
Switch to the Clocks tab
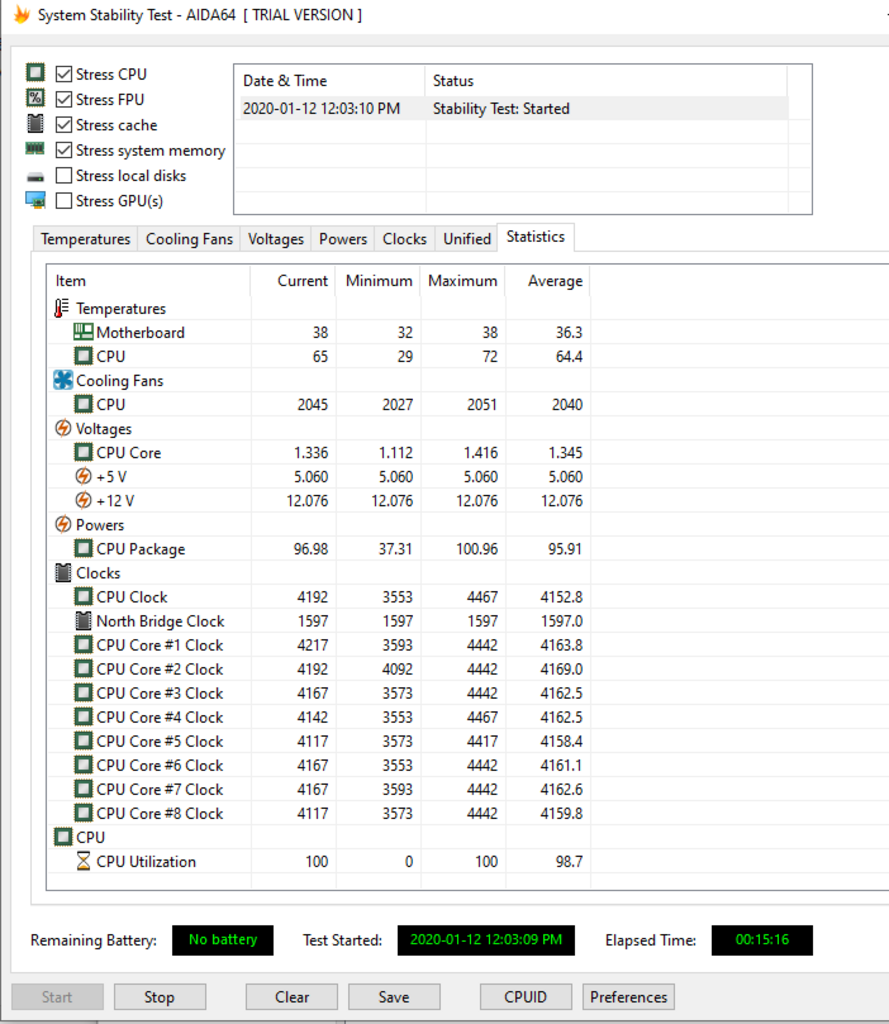(x=404, y=239)
